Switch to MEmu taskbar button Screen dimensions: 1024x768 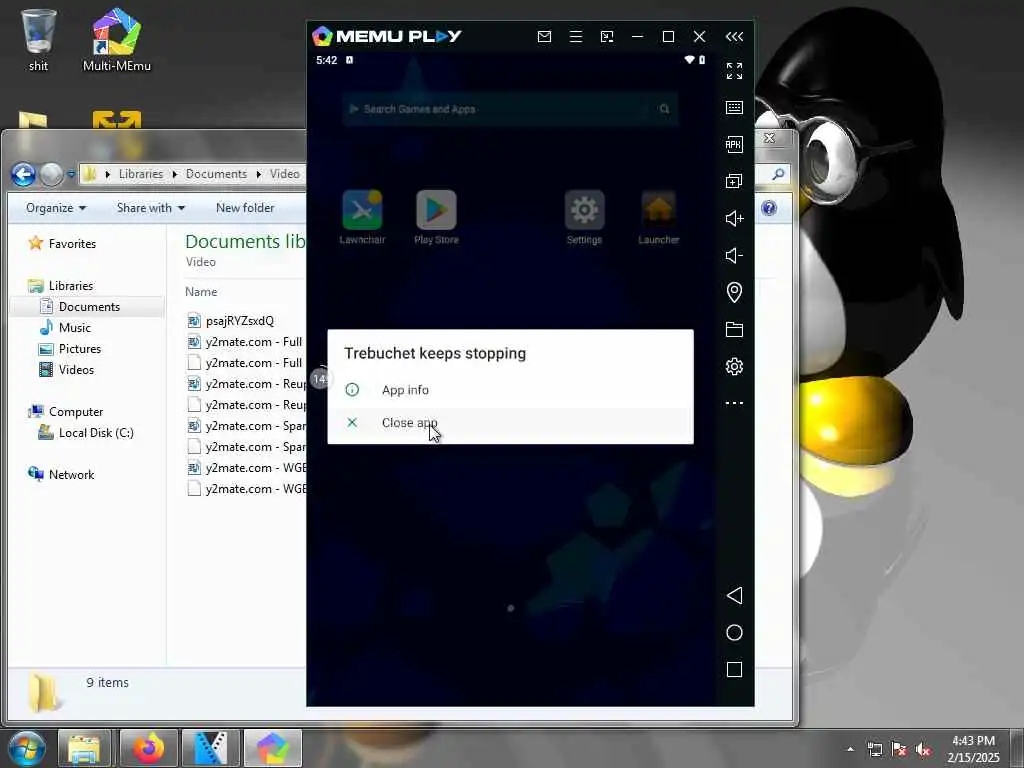[x=272, y=748]
